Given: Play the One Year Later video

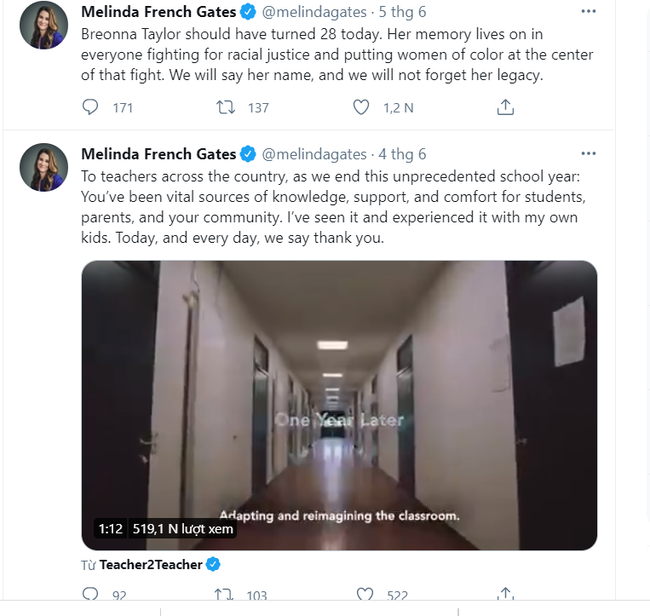Looking at the screenshot, I should 339,404.
